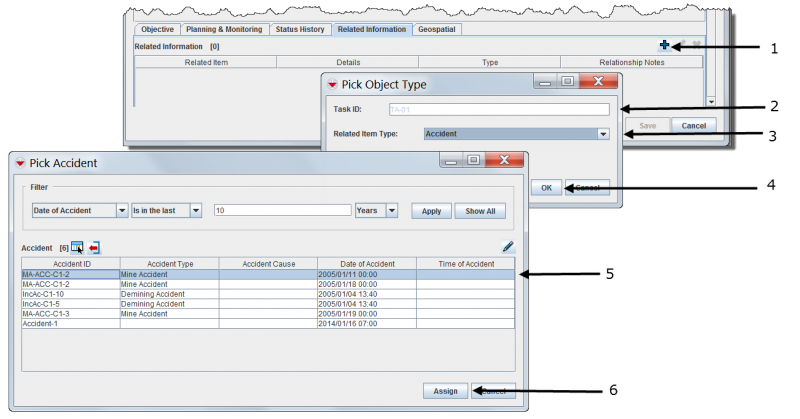The image size is (800, 419).
Task: Maximize the Pick Accident window
Action: (x=472, y=160)
